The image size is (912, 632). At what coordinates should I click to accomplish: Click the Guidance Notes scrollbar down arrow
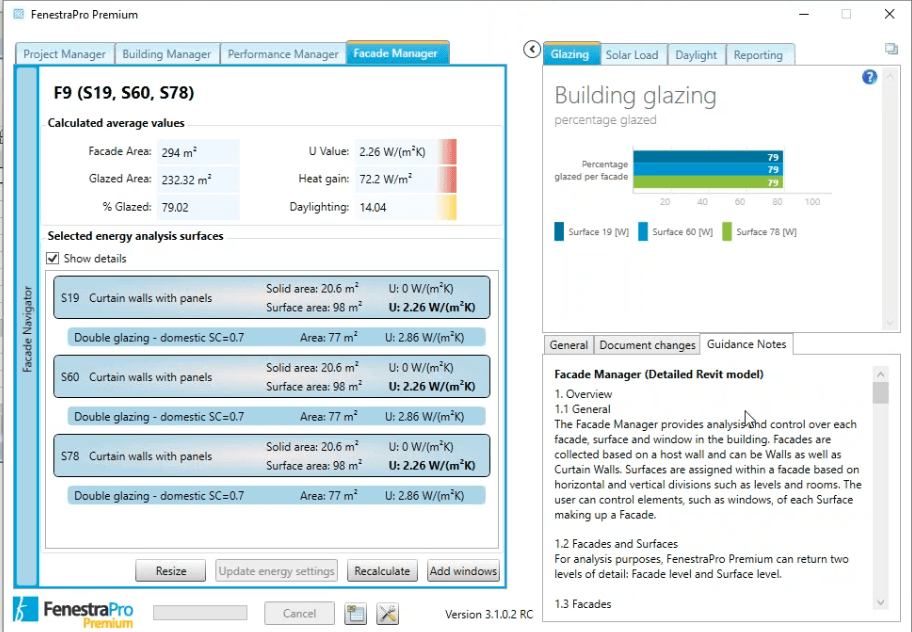tap(880, 602)
